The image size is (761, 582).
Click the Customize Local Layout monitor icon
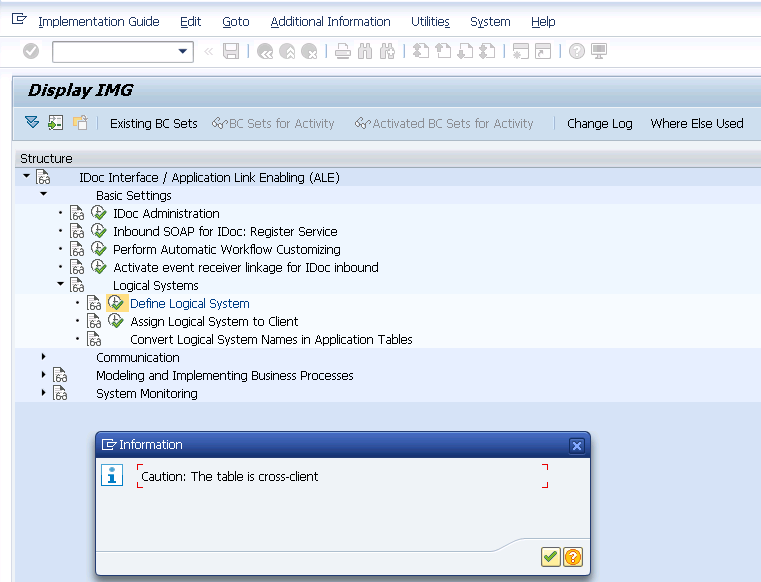click(x=599, y=51)
